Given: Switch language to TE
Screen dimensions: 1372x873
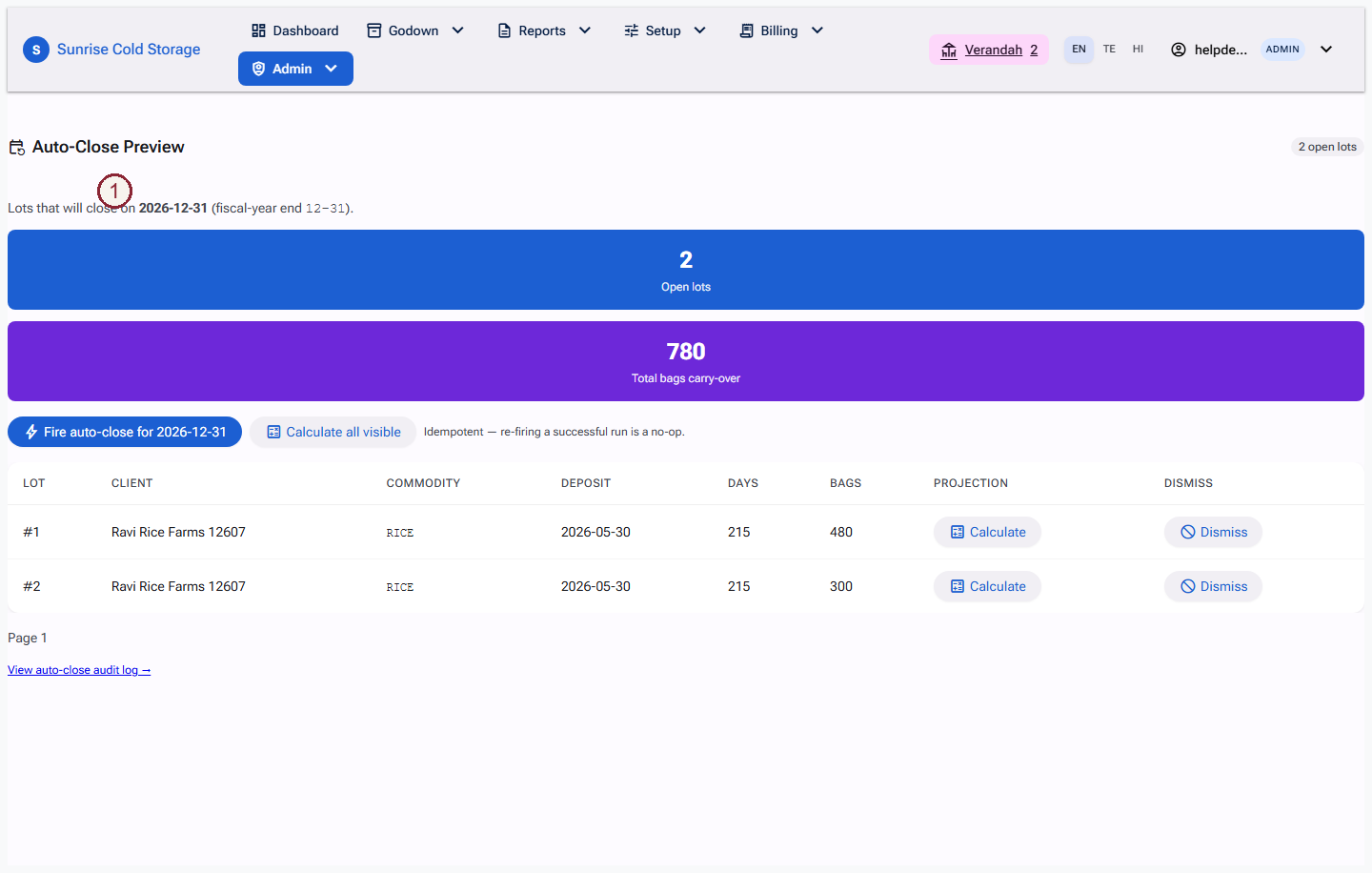Looking at the screenshot, I should 1109,49.
